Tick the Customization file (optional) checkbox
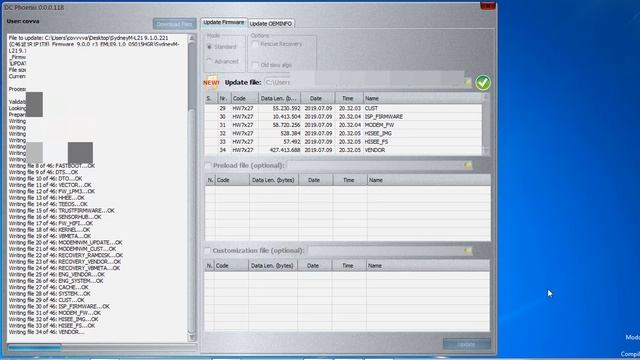This screenshot has height=360, width=640. click(x=208, y=251)
